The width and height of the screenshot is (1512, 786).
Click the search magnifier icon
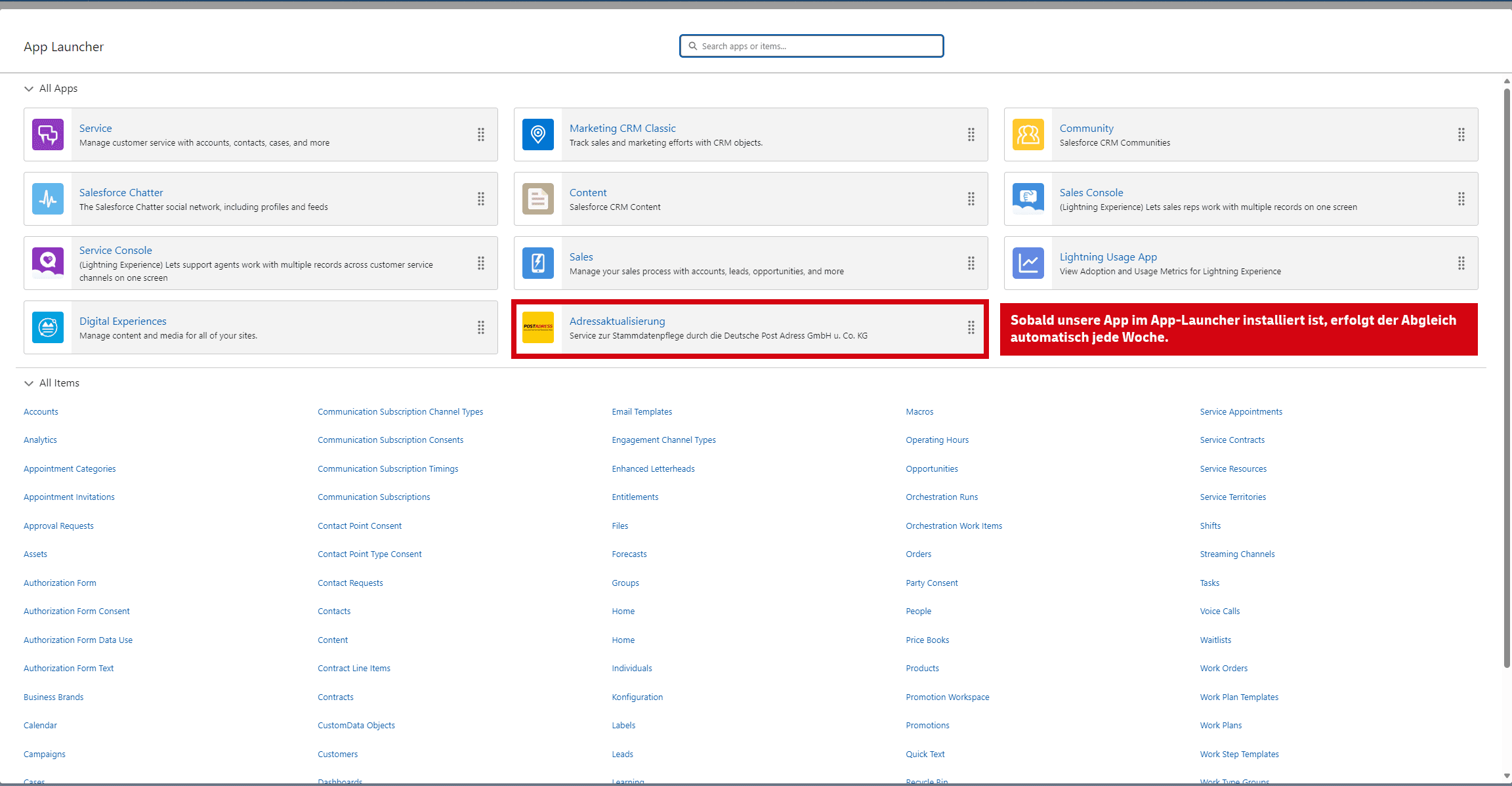click(x=692, y=46)
